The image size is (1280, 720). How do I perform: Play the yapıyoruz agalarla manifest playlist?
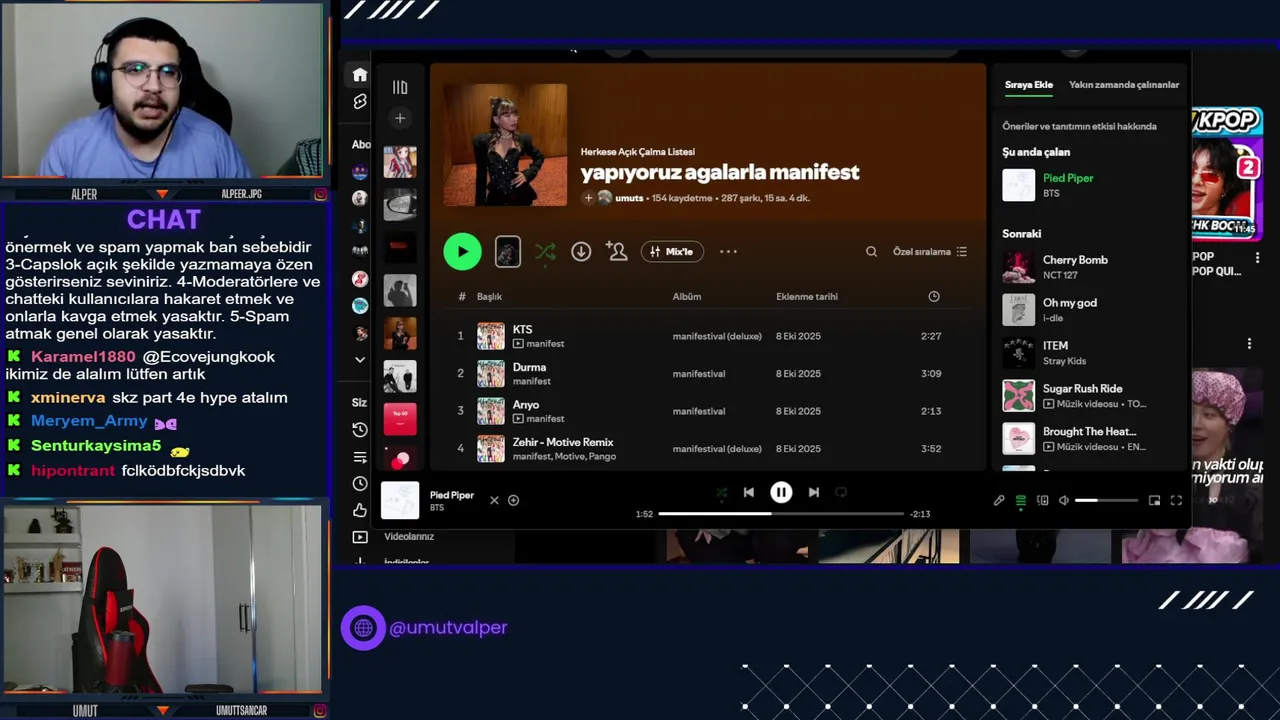(462, 252)
